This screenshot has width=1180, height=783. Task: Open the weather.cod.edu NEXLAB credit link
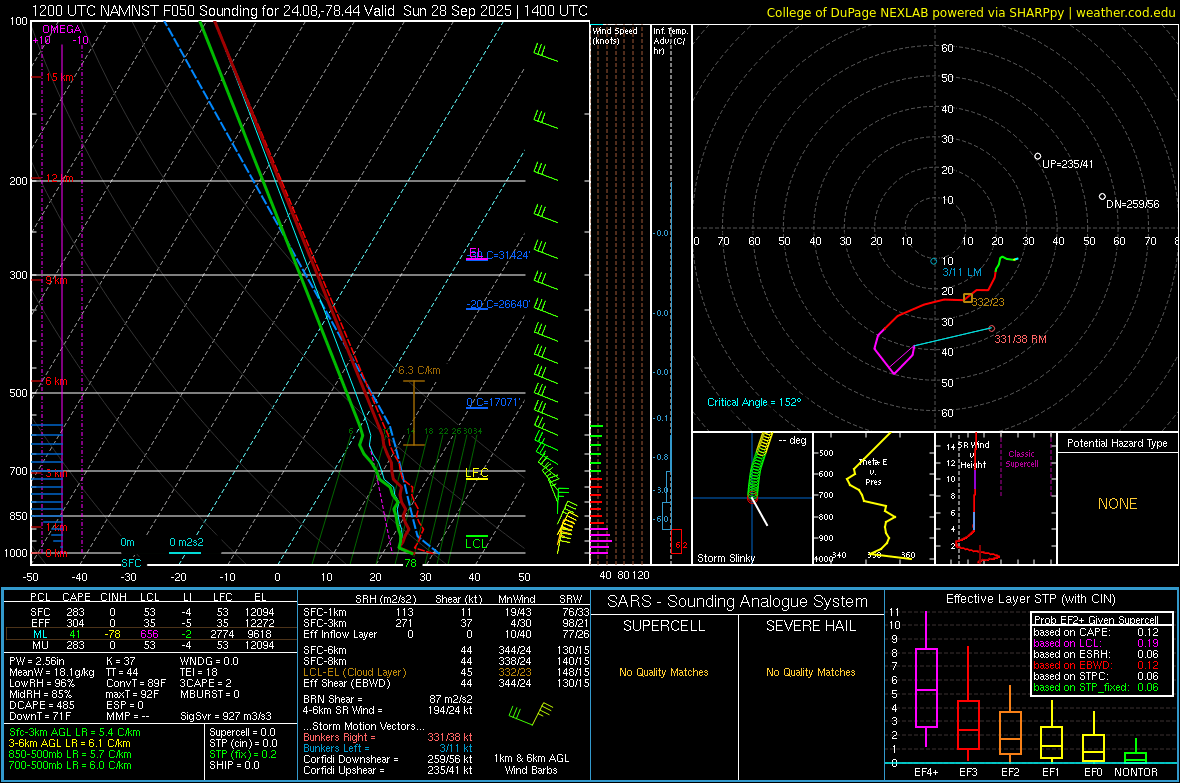click(970, 12)
